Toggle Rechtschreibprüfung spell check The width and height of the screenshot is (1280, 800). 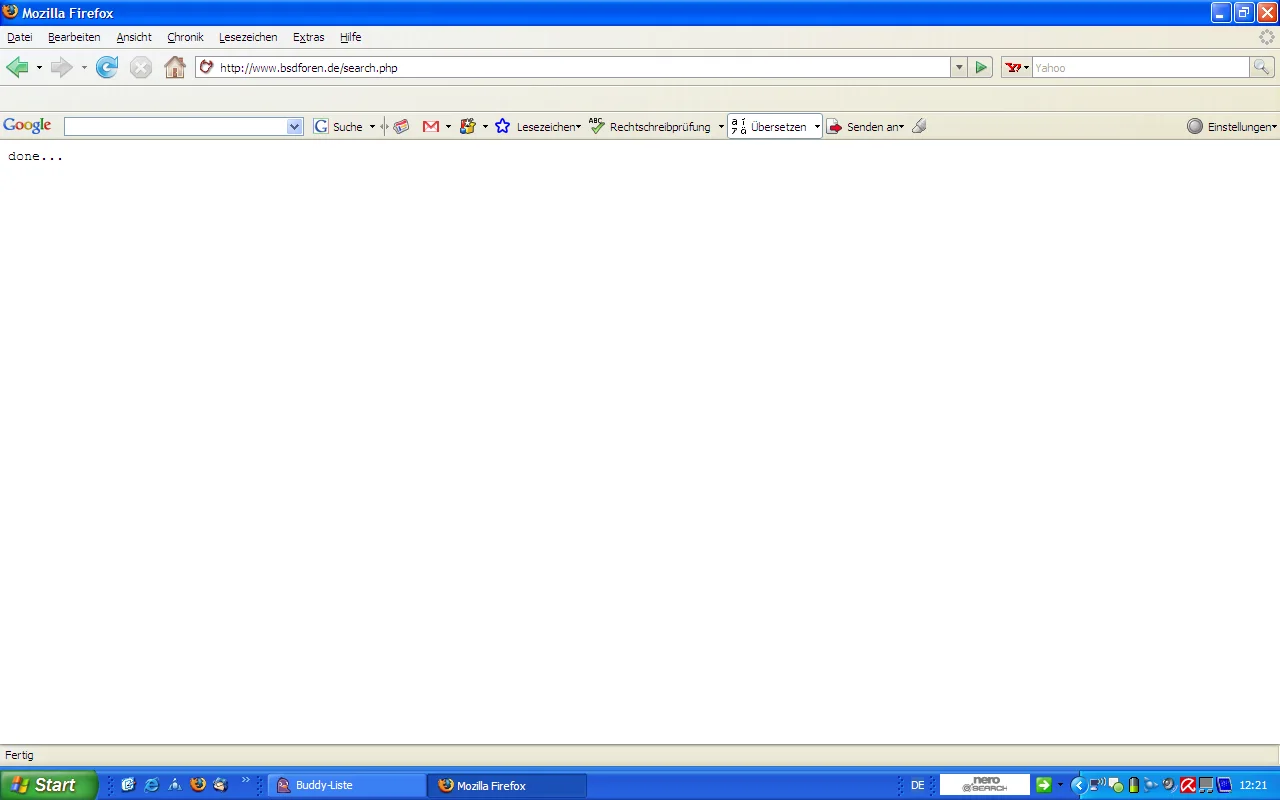click(x=650, y=127)
